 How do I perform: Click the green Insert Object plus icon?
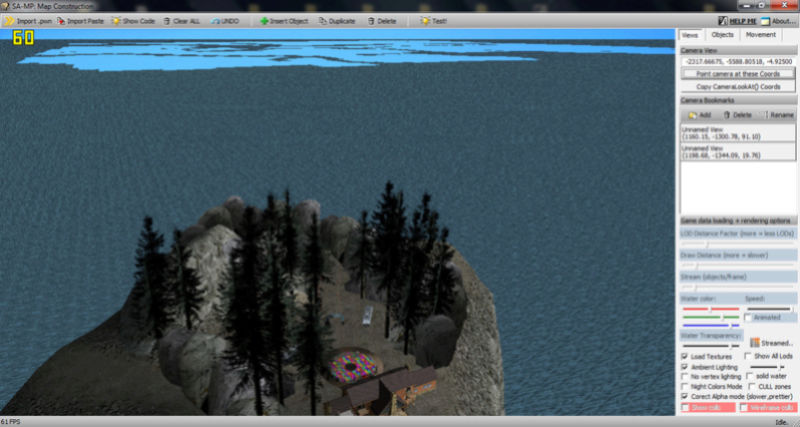coord(264,21)
